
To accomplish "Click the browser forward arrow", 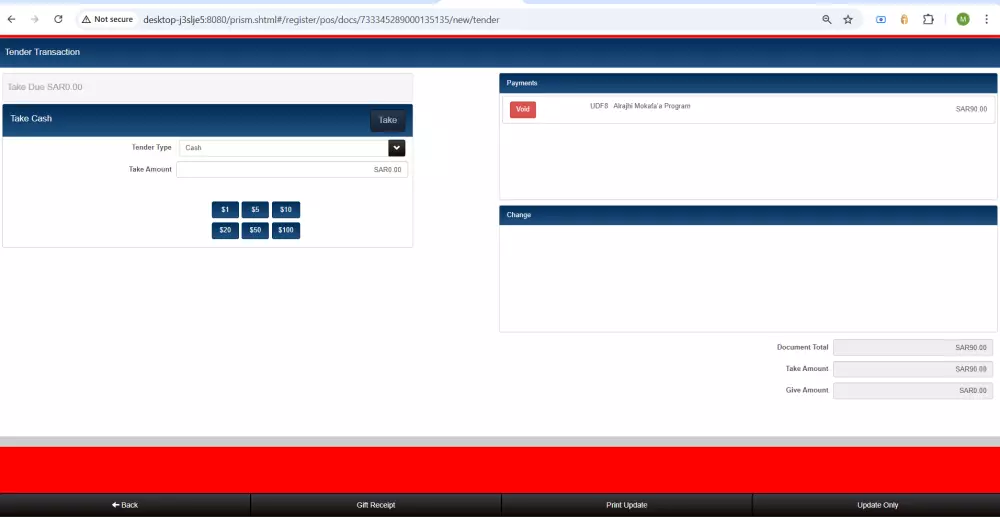I will (x=34, y=19).
